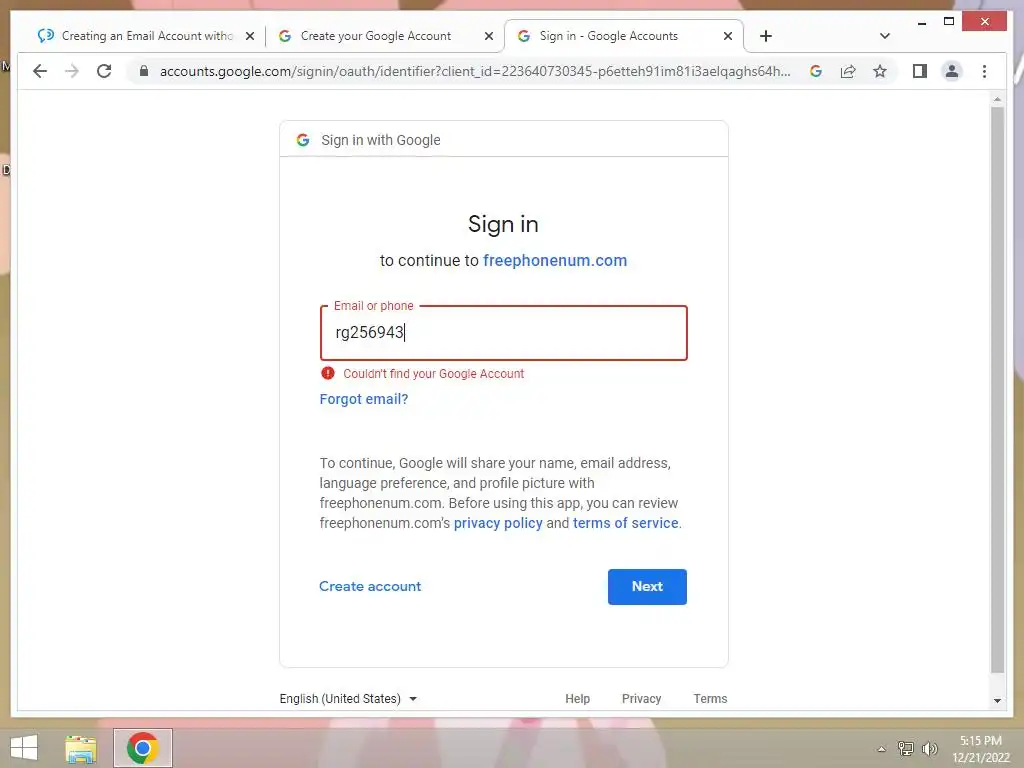Click the page's vertical scrollbar

[997, 390]
